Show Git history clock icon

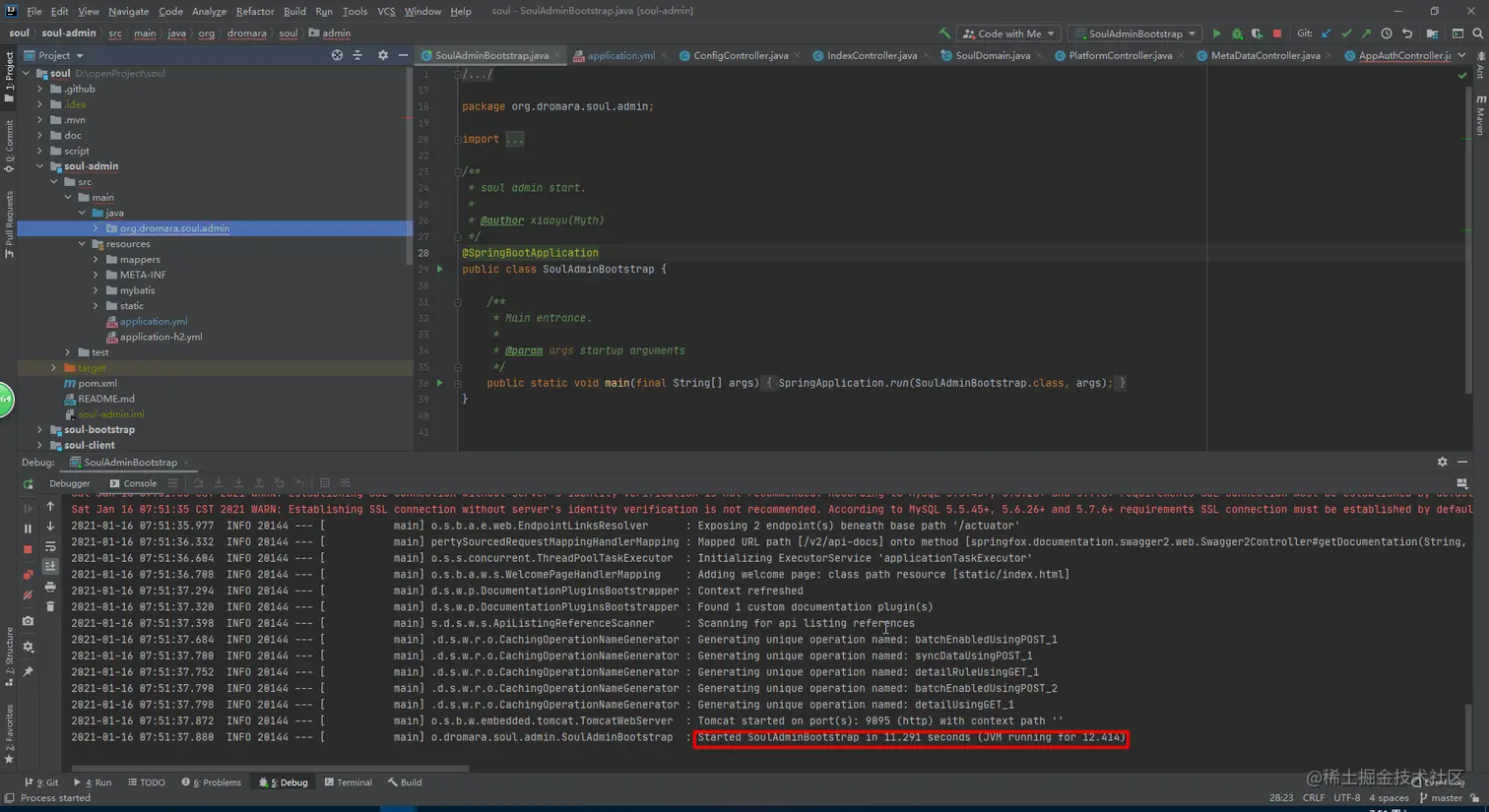[1387, 33]
